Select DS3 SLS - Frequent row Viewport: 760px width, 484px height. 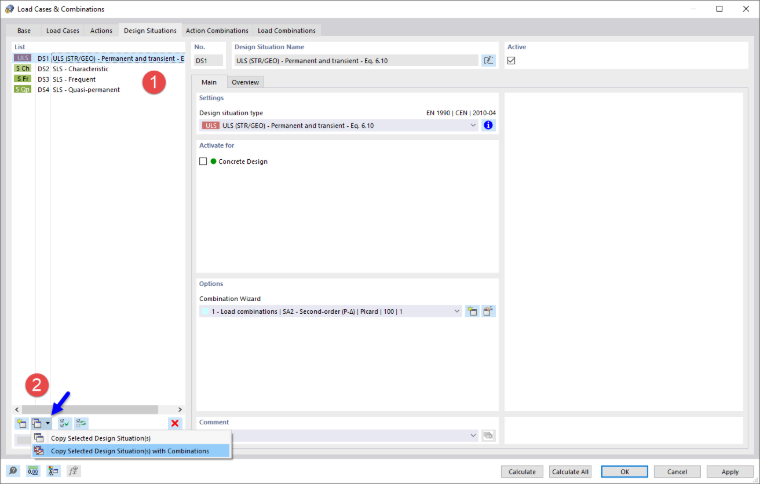point(99,79)
